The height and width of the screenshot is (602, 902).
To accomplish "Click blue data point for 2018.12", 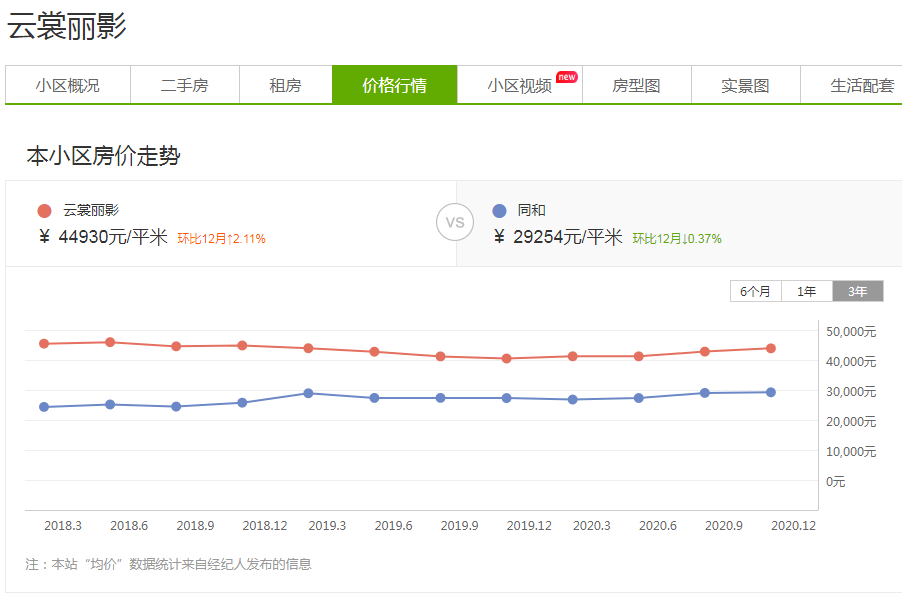I will [242, 402].
